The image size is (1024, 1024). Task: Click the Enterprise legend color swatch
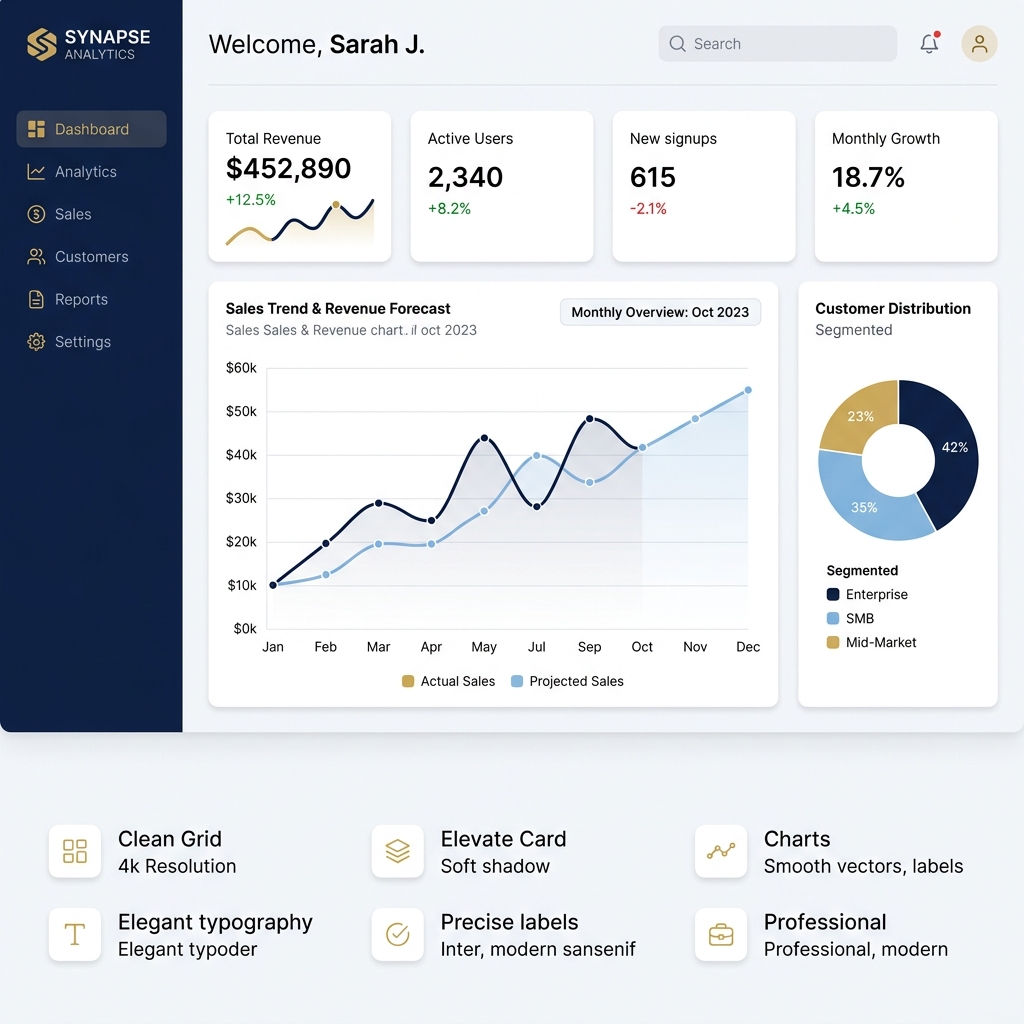(x=833, y=594)
